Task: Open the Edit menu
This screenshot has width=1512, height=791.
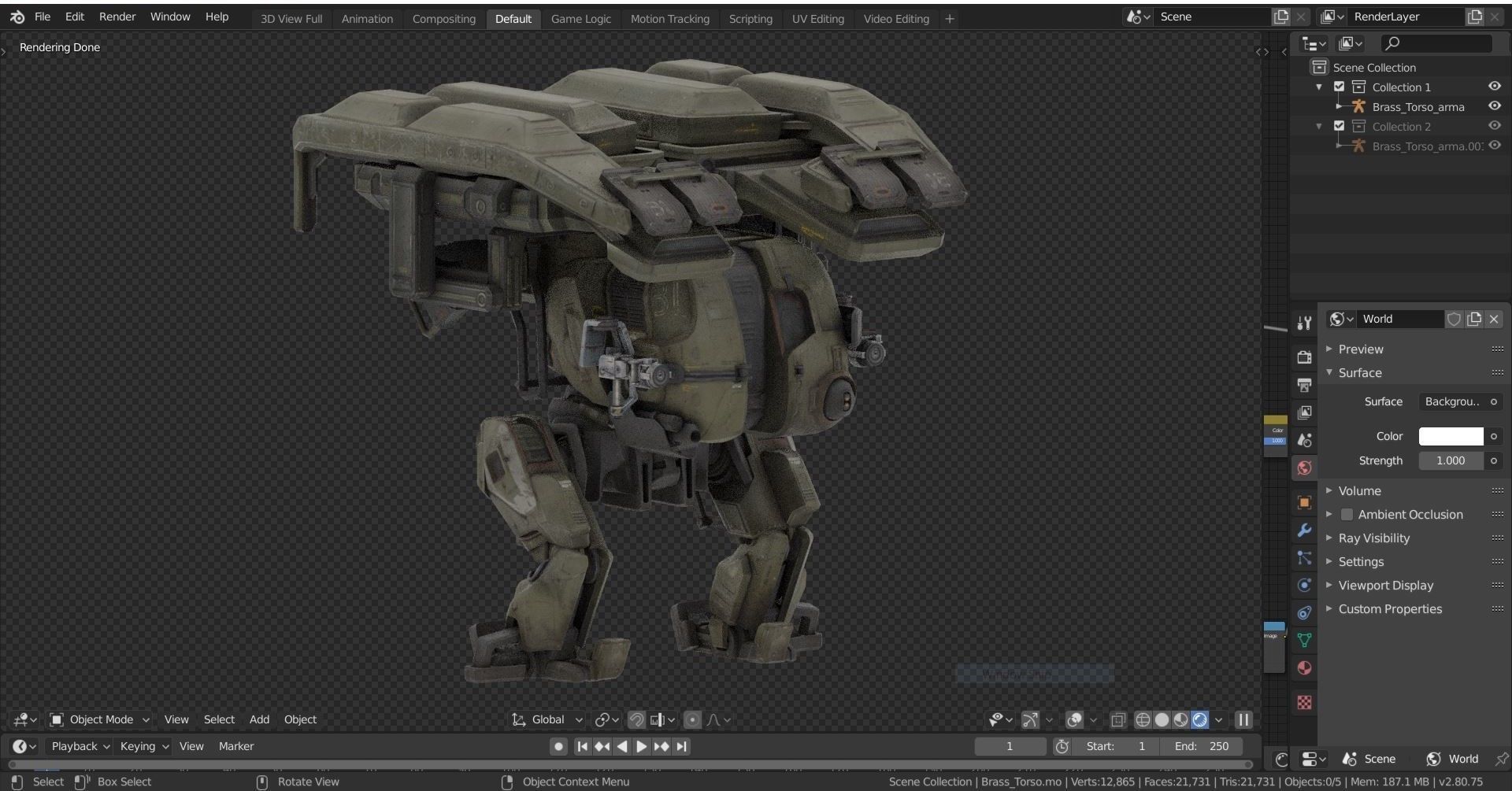Action: (75, 17)
